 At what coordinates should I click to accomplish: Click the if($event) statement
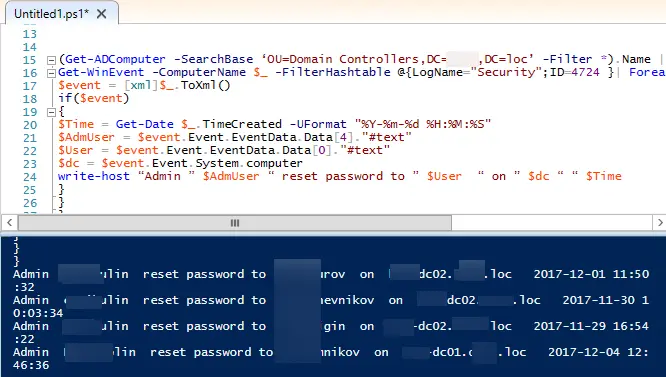tap(93, 98)
